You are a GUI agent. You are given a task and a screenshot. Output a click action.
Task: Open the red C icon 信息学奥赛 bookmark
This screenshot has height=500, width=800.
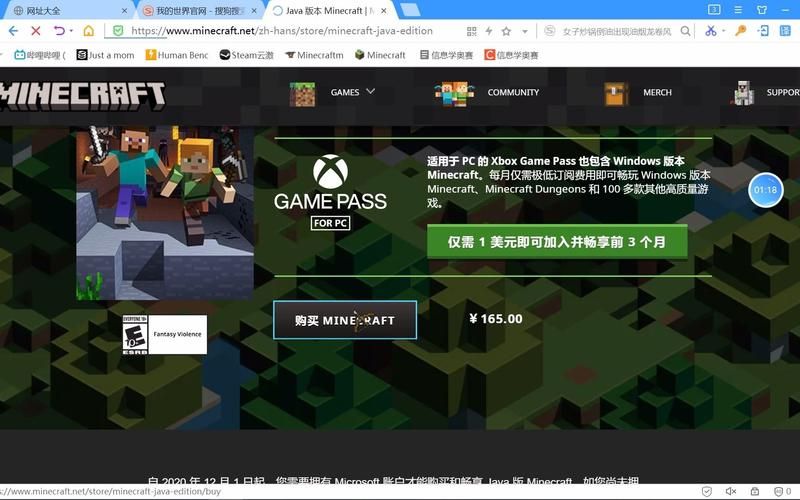pyautogui.click(x=511, y=55)
